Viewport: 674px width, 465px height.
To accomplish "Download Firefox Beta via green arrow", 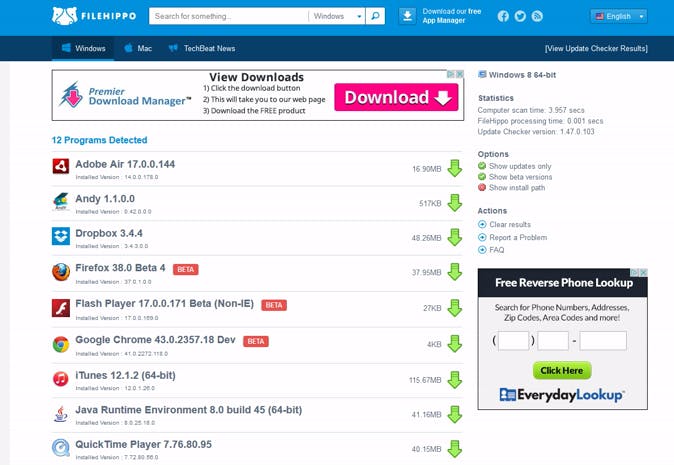I will click(454, 272).
